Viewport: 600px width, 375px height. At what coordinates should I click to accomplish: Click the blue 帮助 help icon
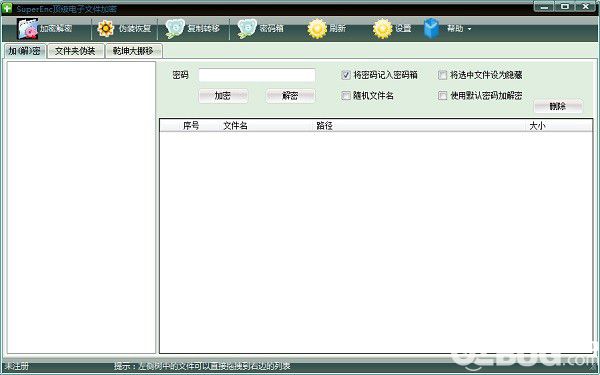click(x=432, y=29)
